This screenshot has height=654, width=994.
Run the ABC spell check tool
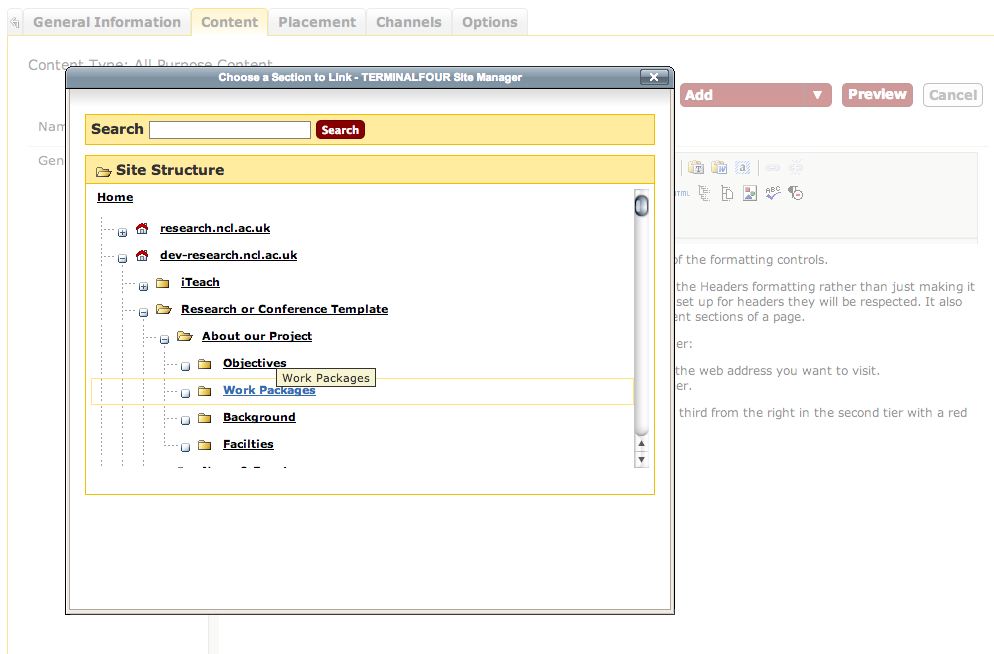[x=773, y=193]
